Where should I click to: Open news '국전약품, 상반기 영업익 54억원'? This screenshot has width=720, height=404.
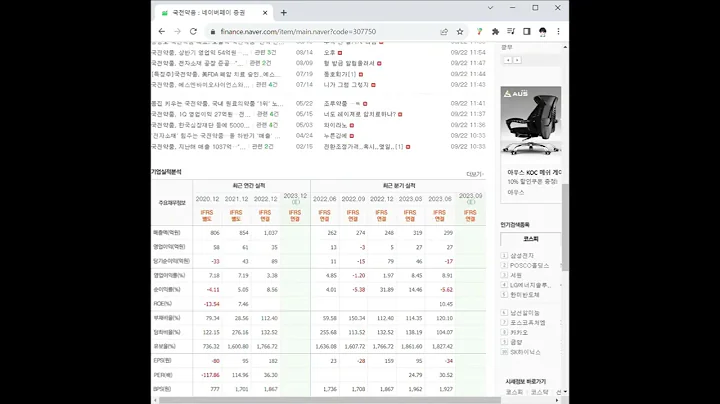pos(200,53)
